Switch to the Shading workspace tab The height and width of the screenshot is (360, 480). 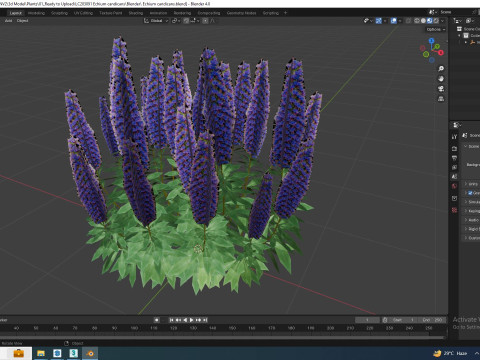click(x=136, y=13)
